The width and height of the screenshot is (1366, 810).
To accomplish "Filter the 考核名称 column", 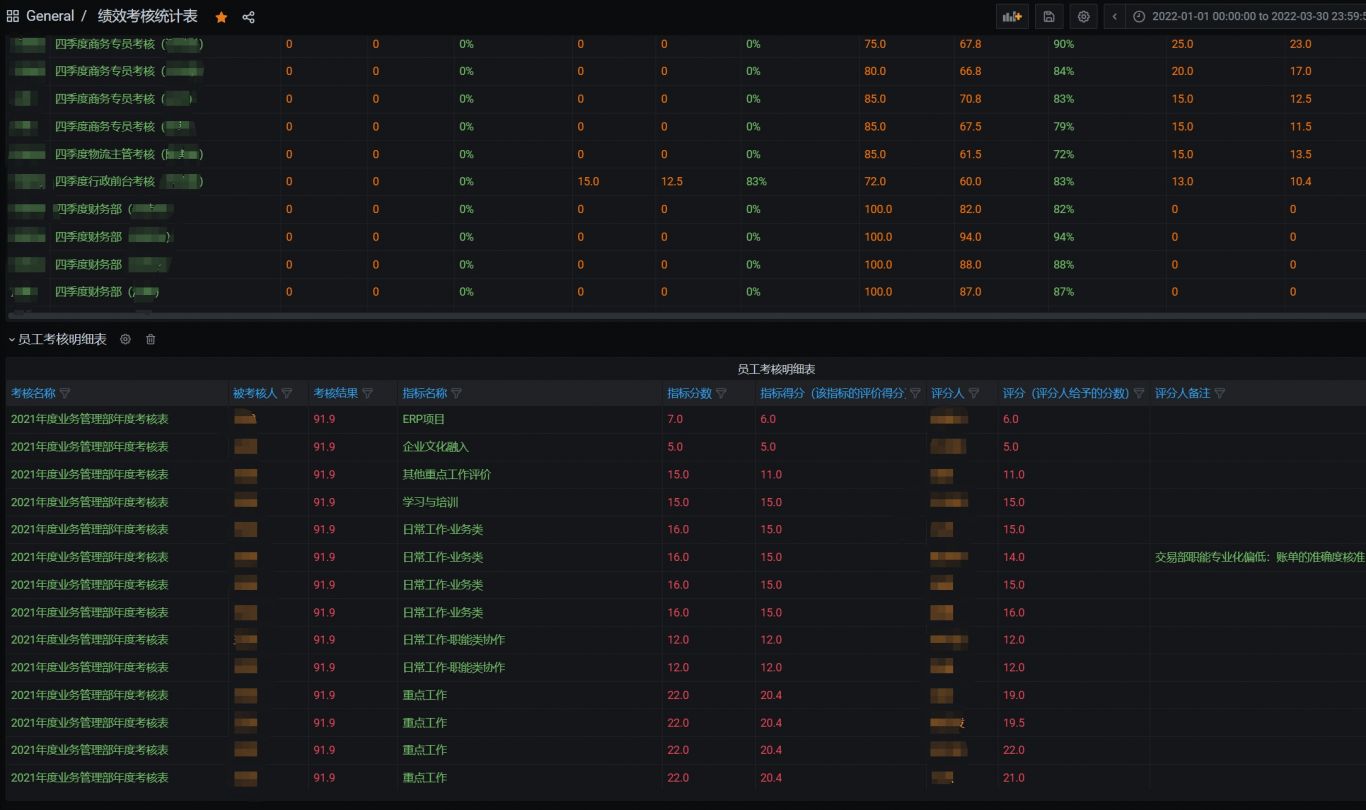I will click(x=66, y=393).
